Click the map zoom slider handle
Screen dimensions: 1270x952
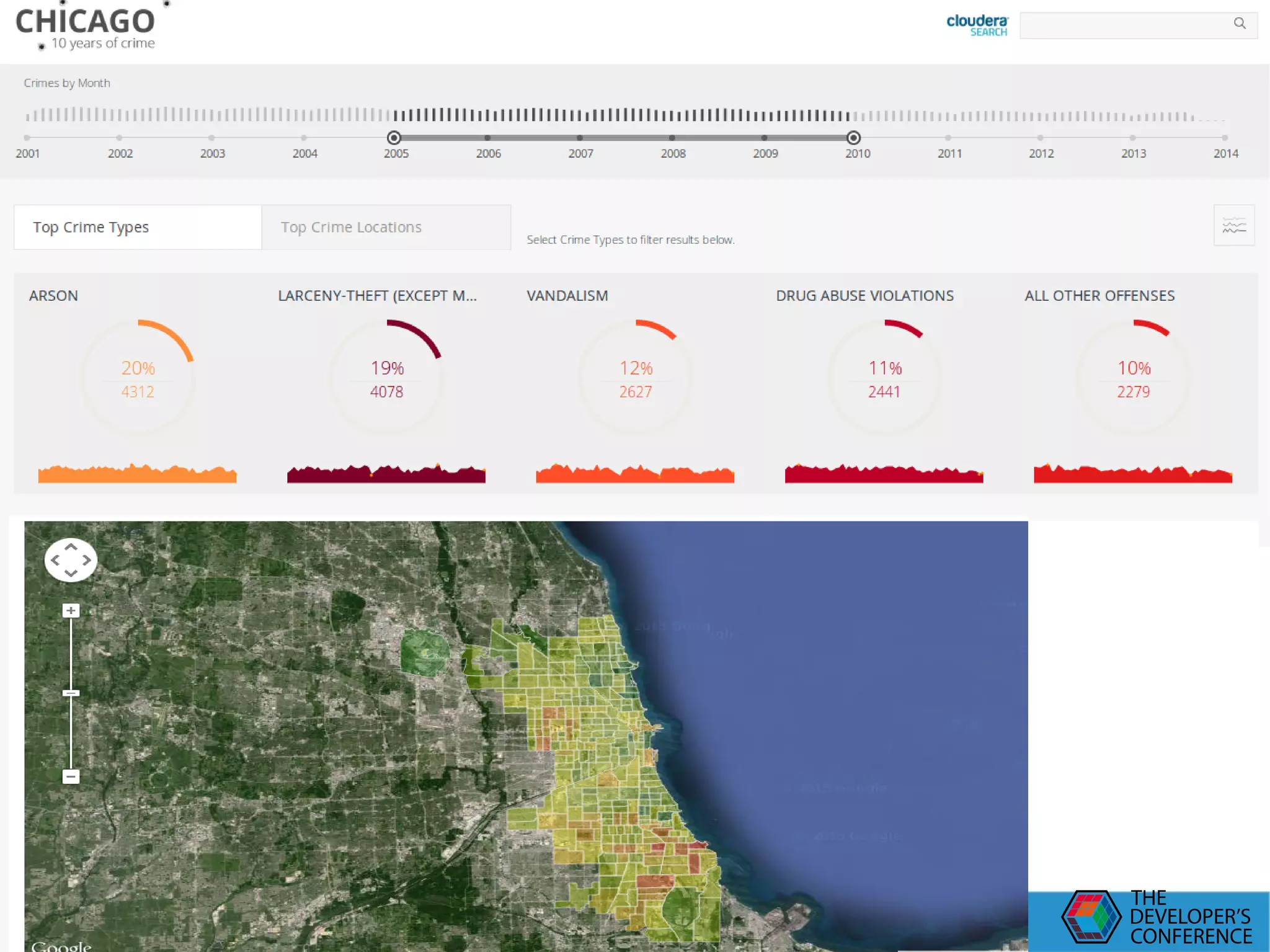point(71,693)
